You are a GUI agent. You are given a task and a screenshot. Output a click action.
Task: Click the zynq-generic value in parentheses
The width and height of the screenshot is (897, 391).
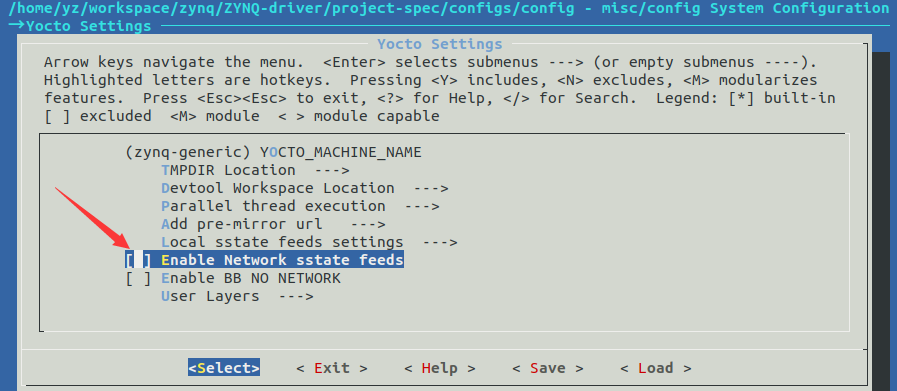(x=188, y=152)
